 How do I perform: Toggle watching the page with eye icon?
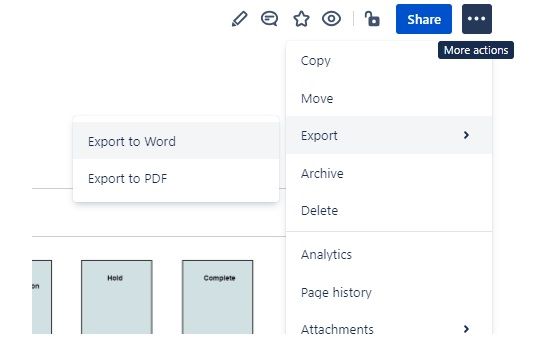331,19
